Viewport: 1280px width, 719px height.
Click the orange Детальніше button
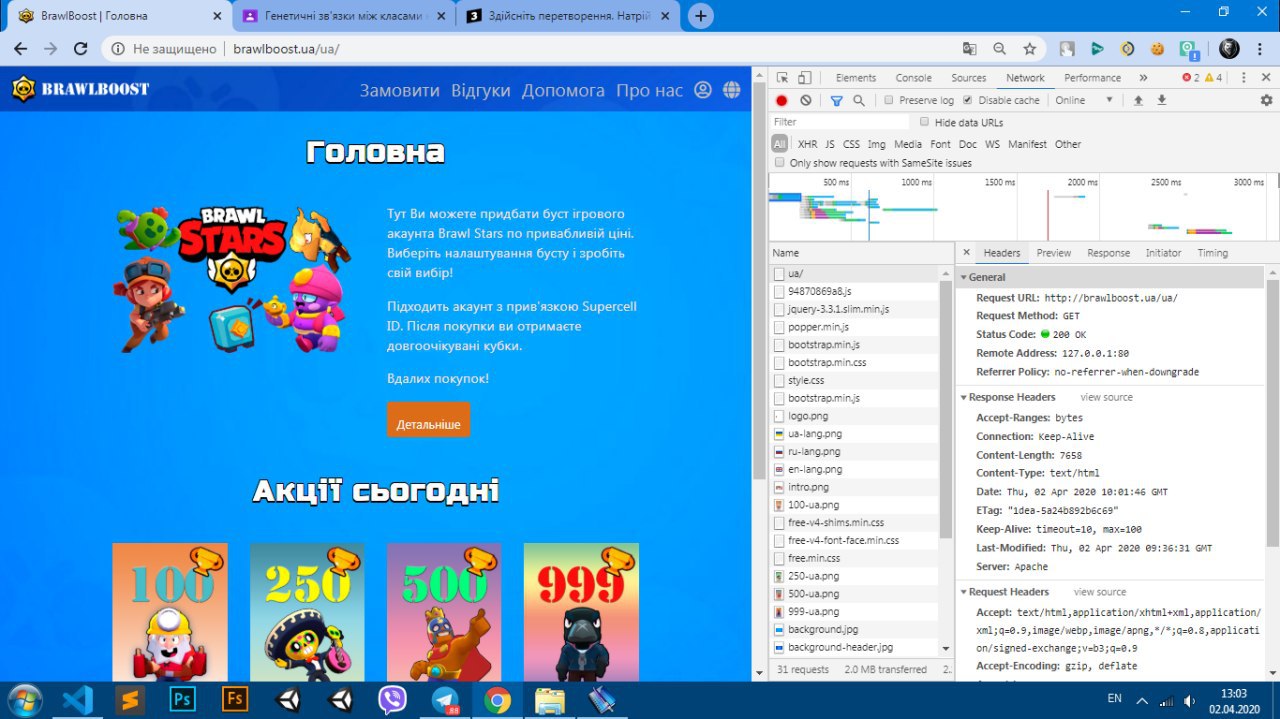click(x=428, y=420)
